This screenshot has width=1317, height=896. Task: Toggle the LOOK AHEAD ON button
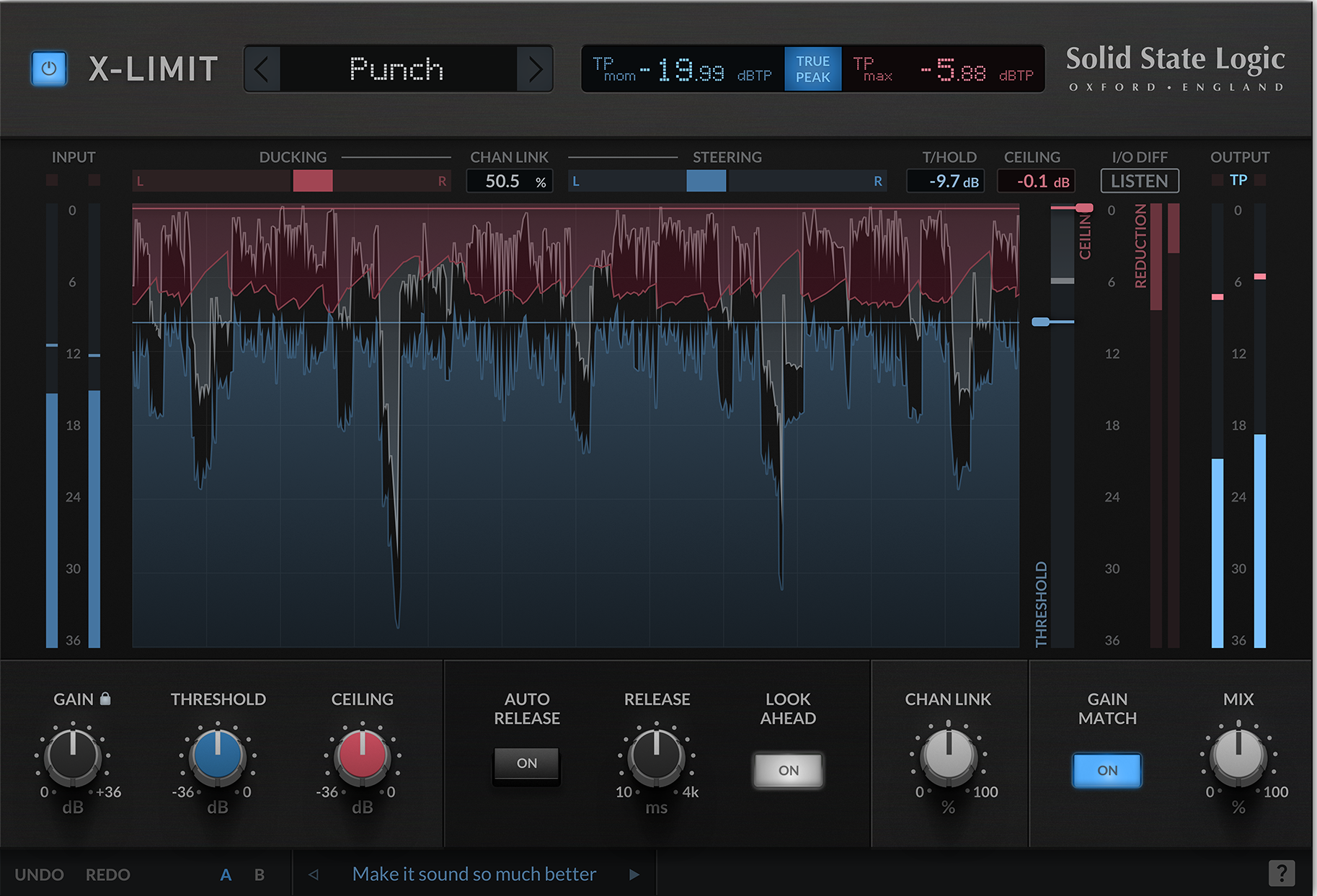pyautogui.click(x=789, y=771)
